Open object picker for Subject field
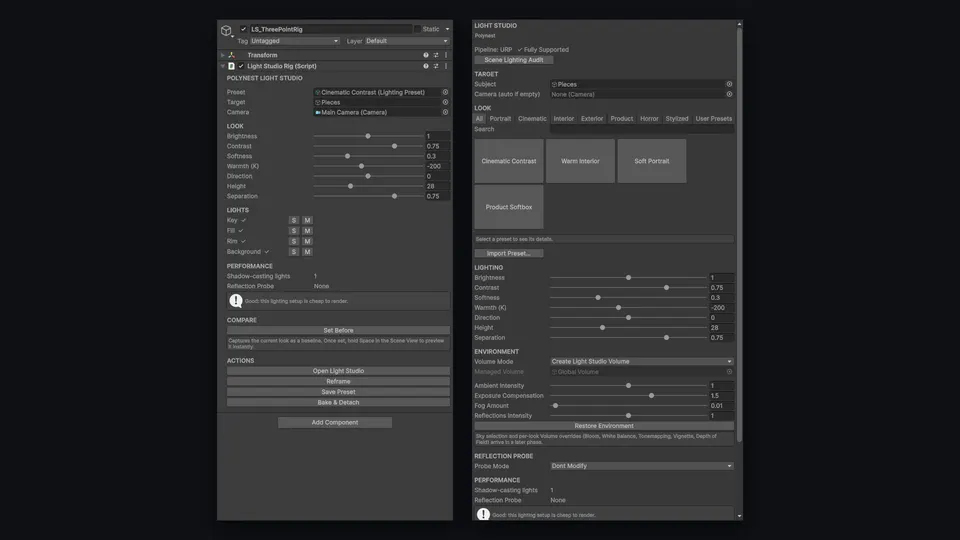This screenshot has height=540, width=960. click(729, 84)
